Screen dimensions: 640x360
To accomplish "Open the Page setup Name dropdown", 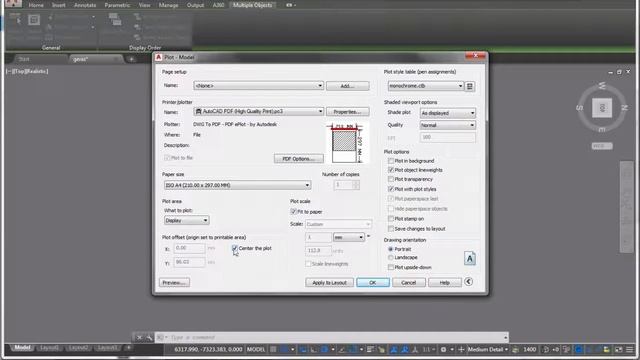I will click(x=259, y=86).
